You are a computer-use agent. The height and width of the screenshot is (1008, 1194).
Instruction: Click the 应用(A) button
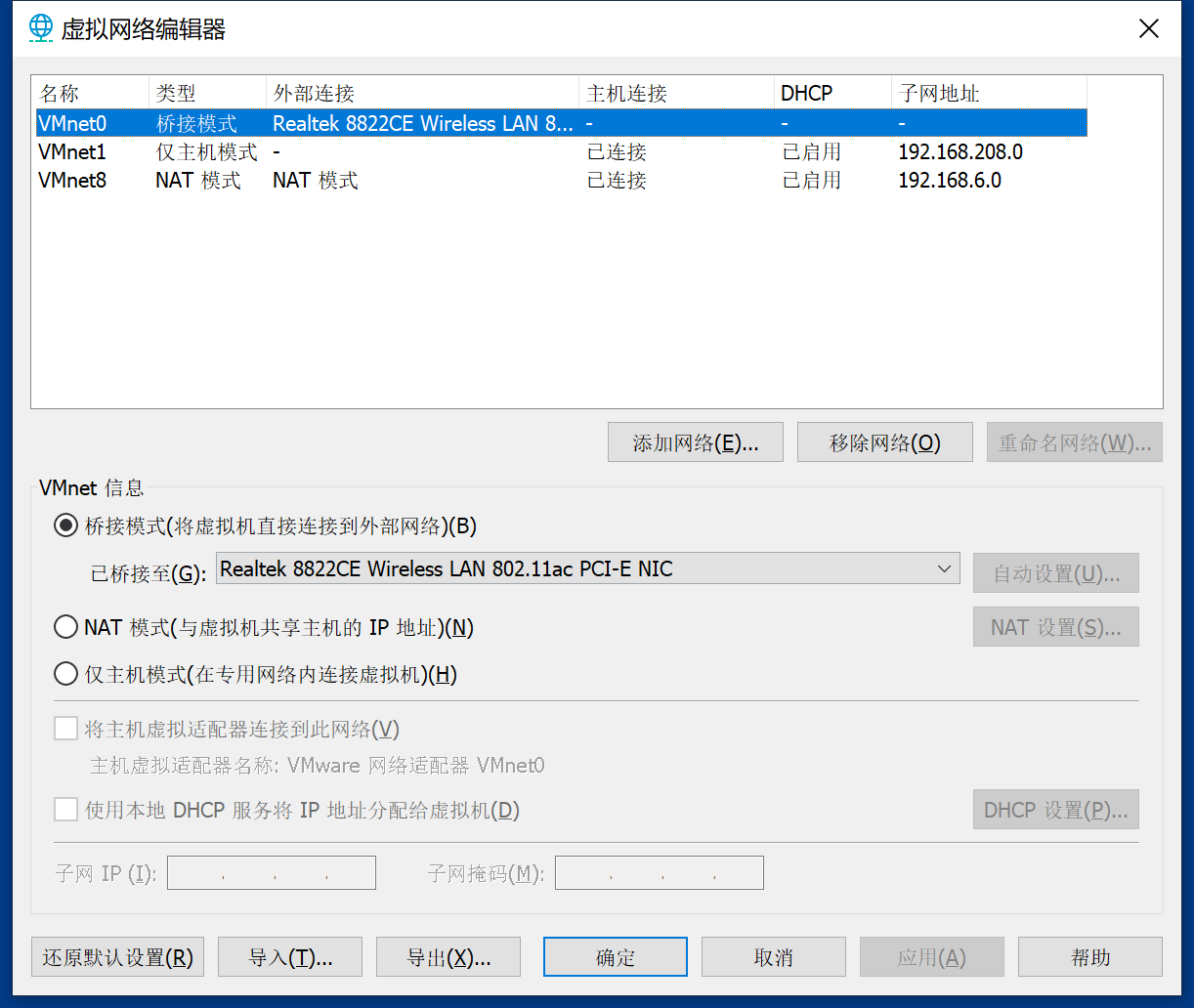click(932, 957)
